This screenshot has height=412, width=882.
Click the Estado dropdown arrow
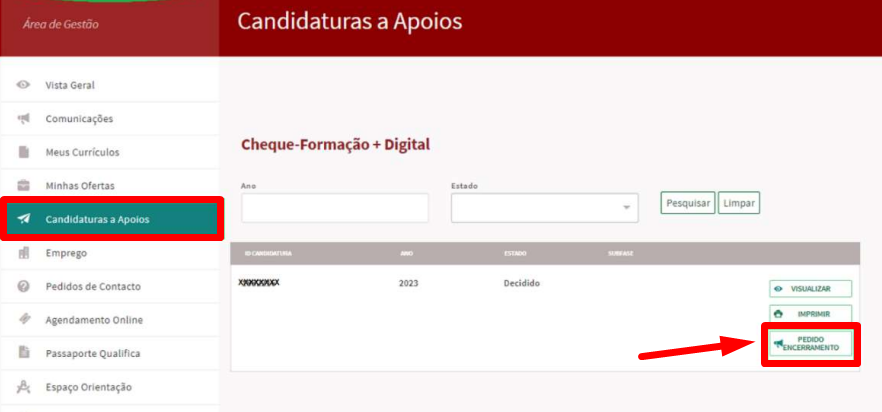[627, 208]
